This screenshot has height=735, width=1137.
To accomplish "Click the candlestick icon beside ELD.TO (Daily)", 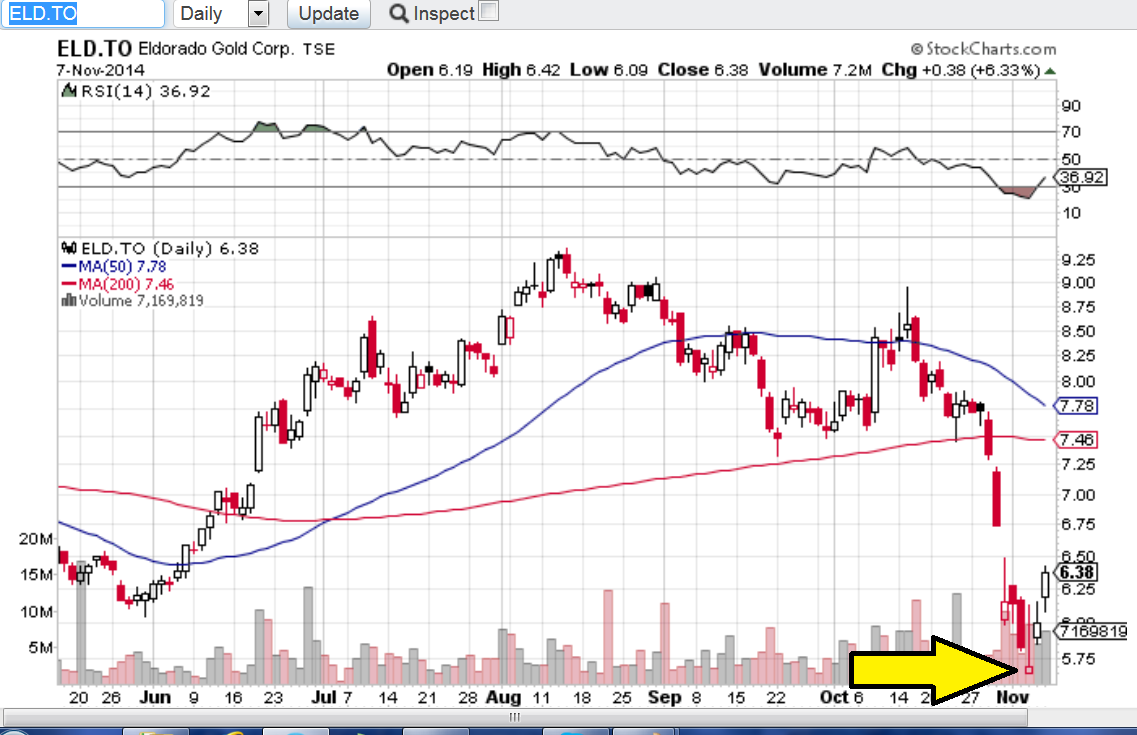I will (69, 248).
